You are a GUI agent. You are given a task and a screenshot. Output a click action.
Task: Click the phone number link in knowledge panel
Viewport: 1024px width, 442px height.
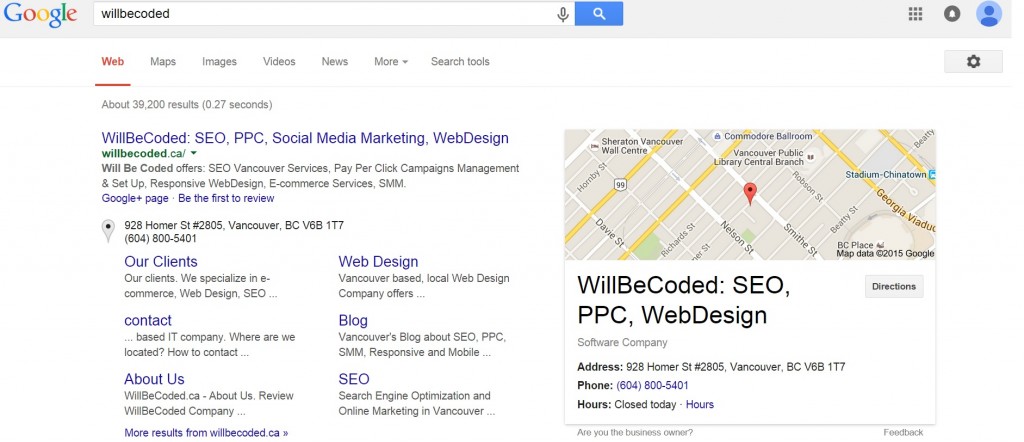click(652, 385)
